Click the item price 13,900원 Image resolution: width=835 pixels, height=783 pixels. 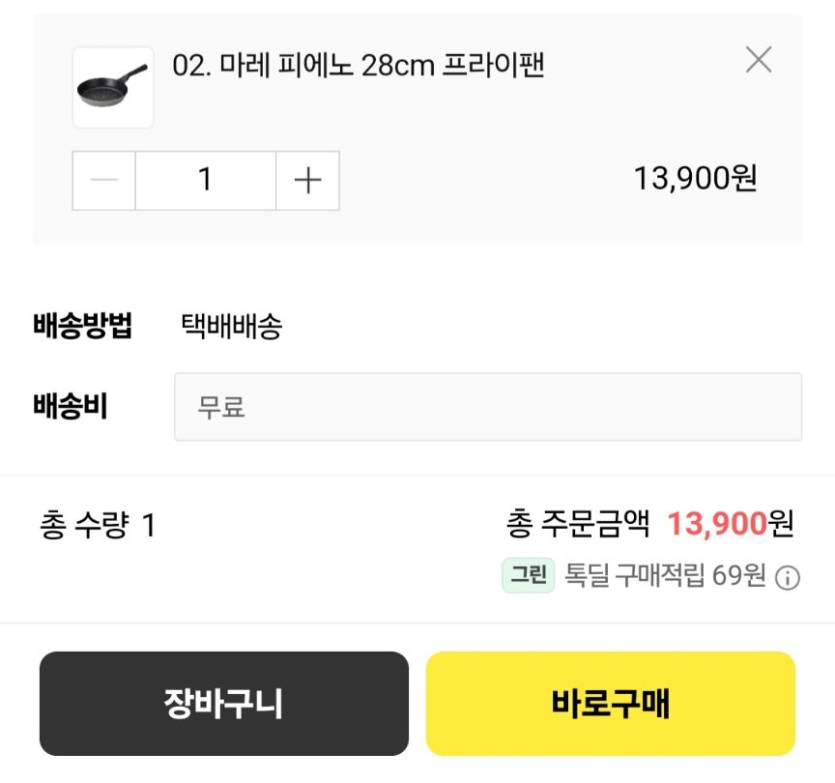pyautogui.click(x=695, y=179)
